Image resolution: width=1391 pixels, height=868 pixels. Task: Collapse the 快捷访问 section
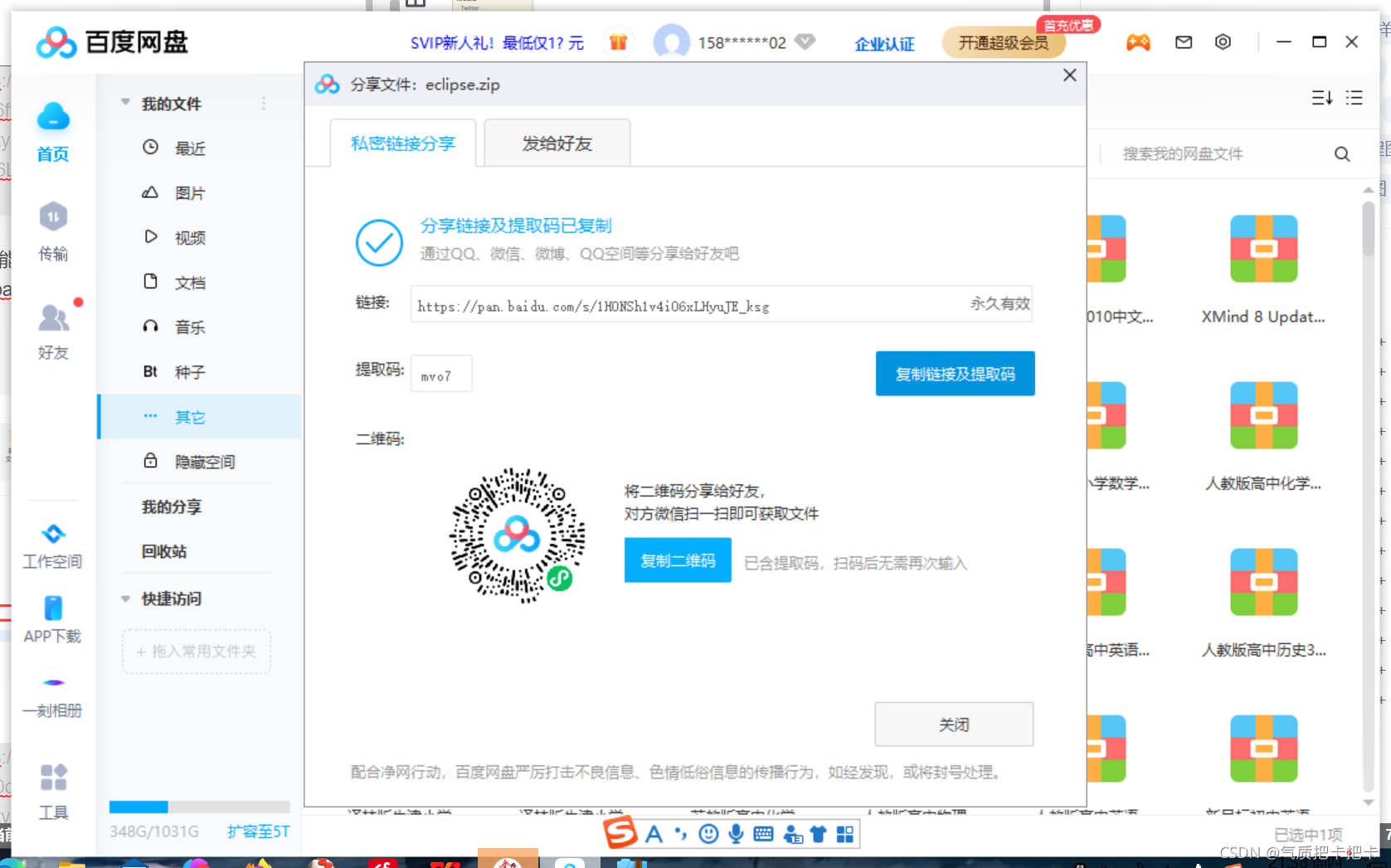tap(125, 599)
